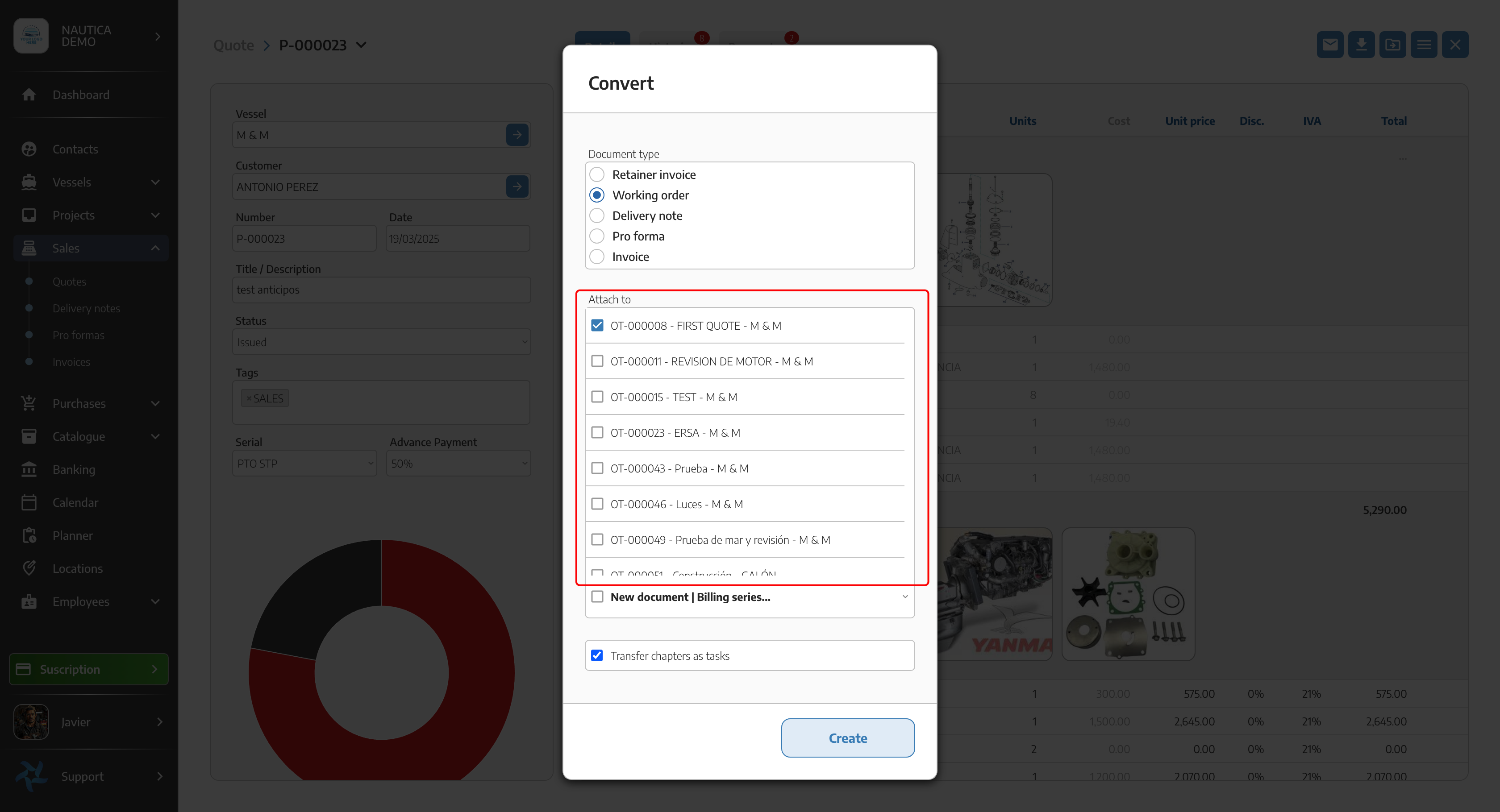This screenshot has height=812, width=1500.
Task: Click the Calendar icon in sidebar
Action: coord(29,502)
